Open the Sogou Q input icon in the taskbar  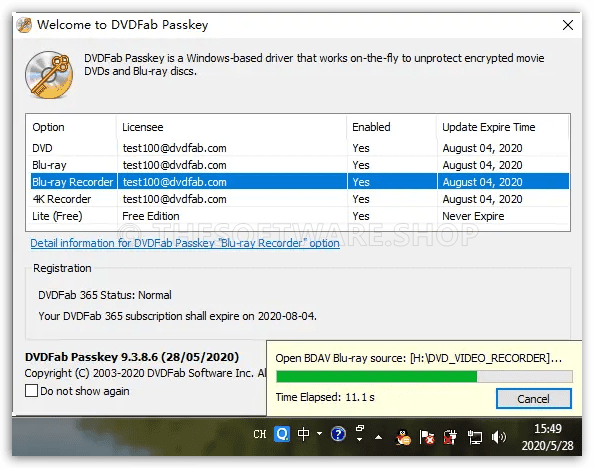pos(282,434)
